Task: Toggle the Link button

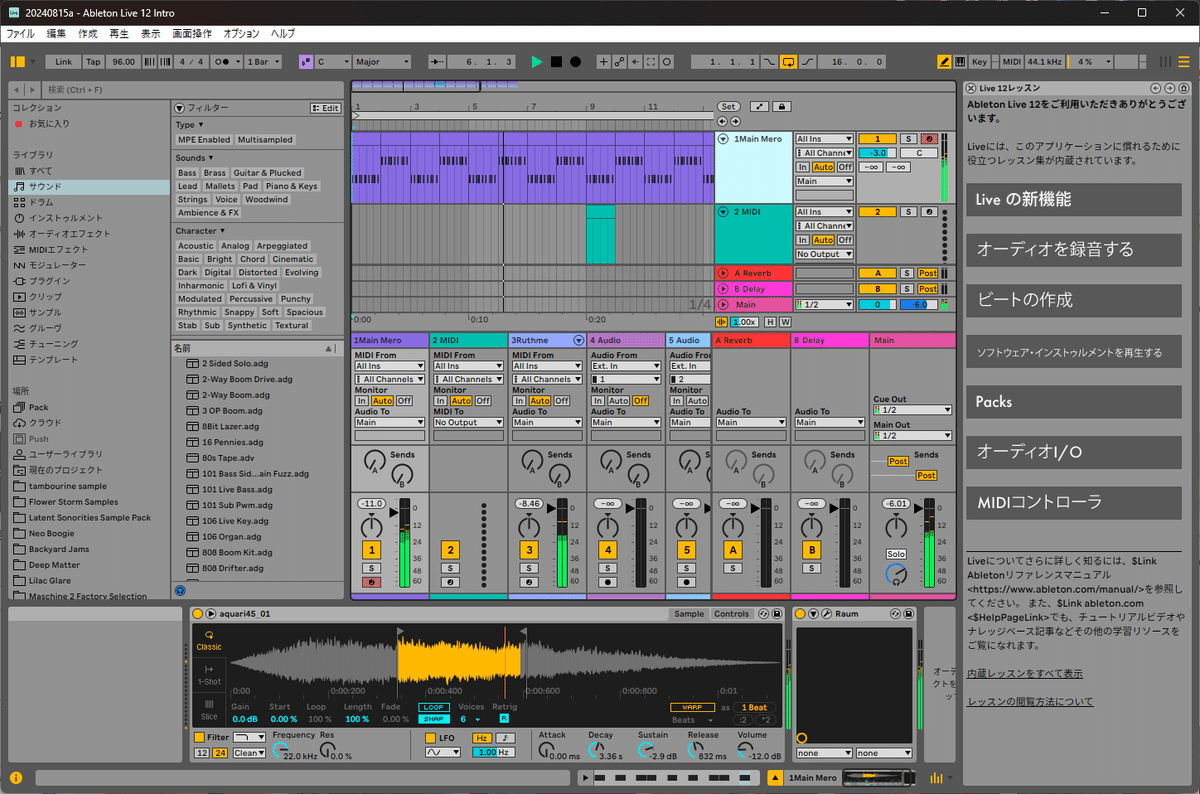Action: tap(62, 62)
